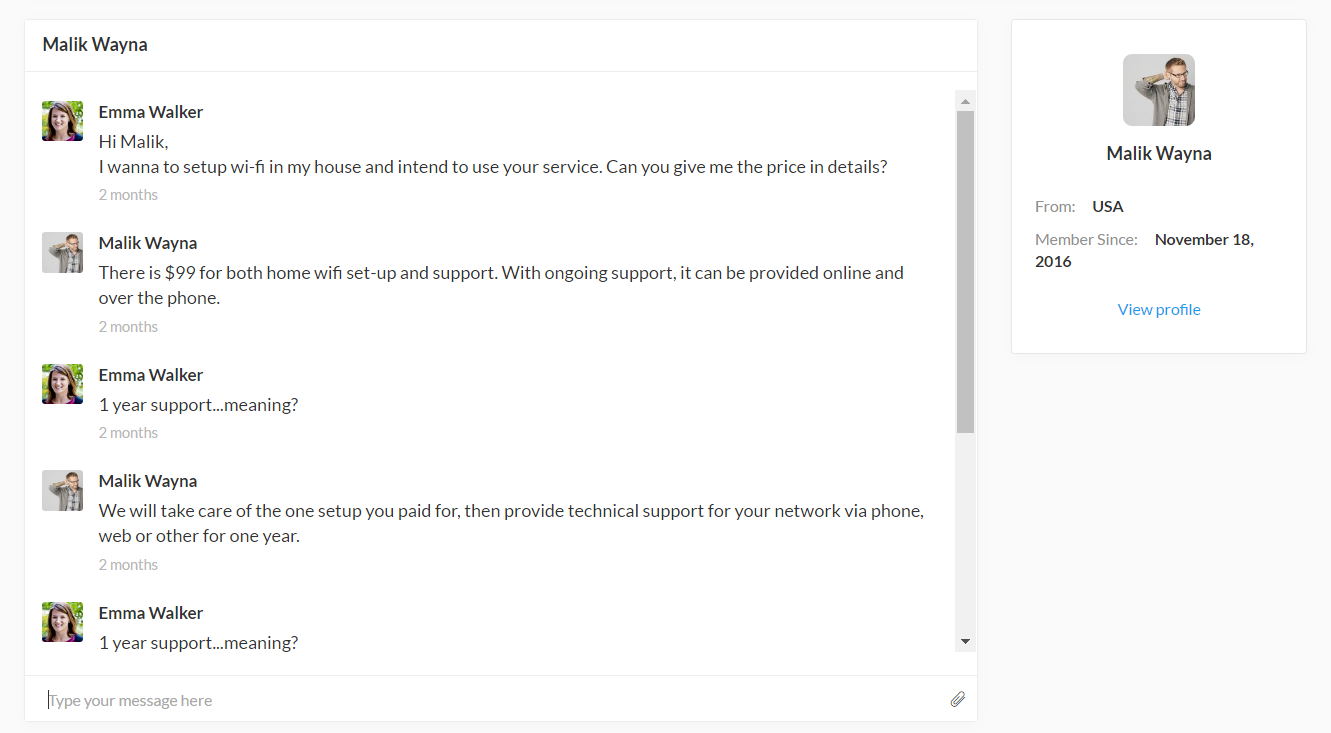Click Emma Walker's avatar on the first message
The height and width of the screenshot is (733, 1331).
(62, 121)
